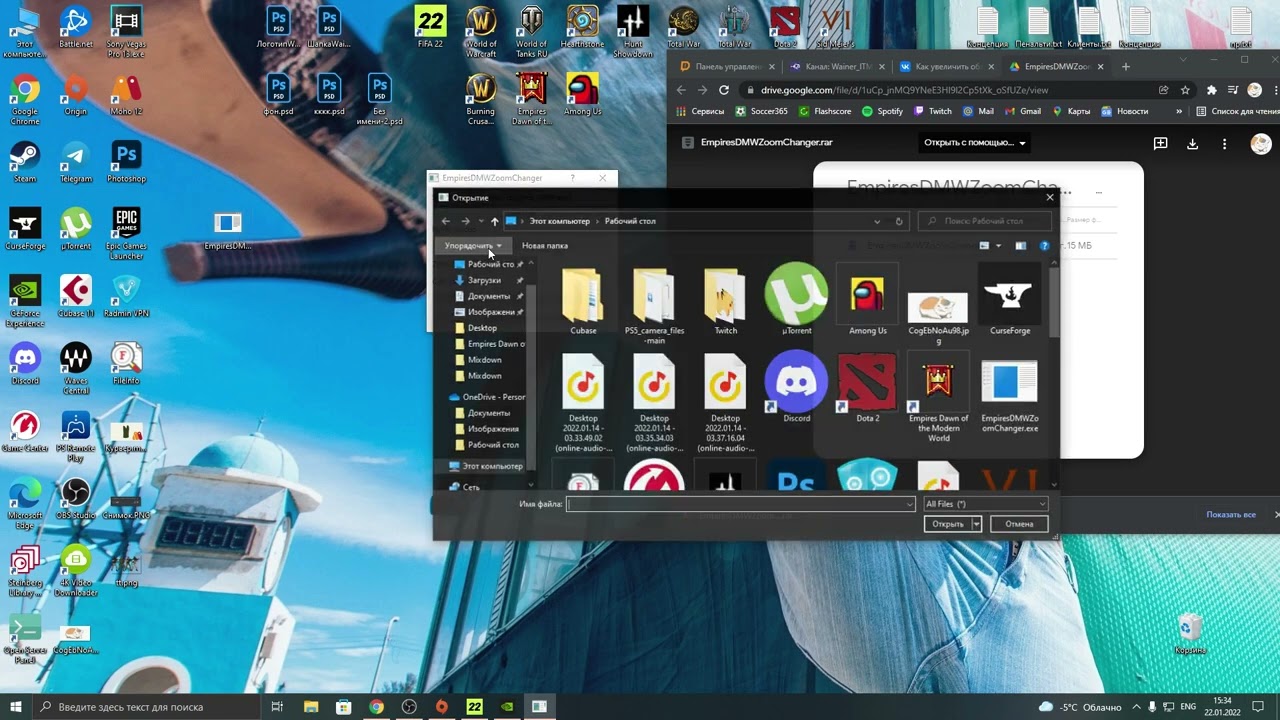The height and width of the screenshot is (720, 1280).
Task: Click the 'Имя файла' input field
Action: point(740,504)
